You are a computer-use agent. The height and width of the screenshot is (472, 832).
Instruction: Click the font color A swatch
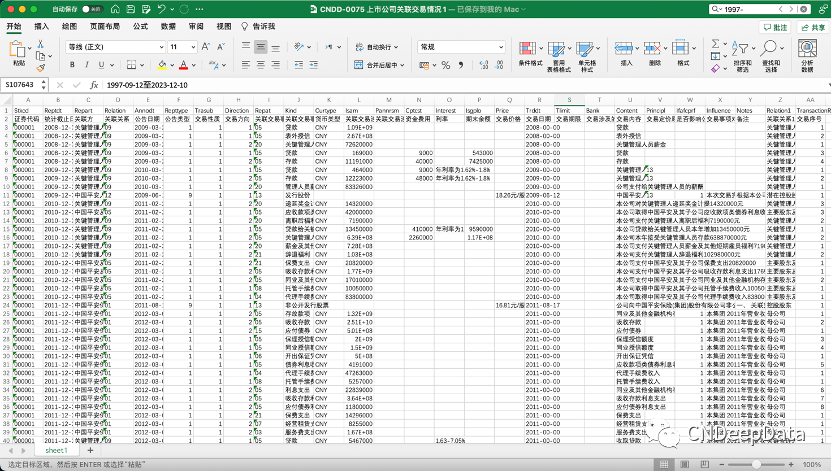183,65
